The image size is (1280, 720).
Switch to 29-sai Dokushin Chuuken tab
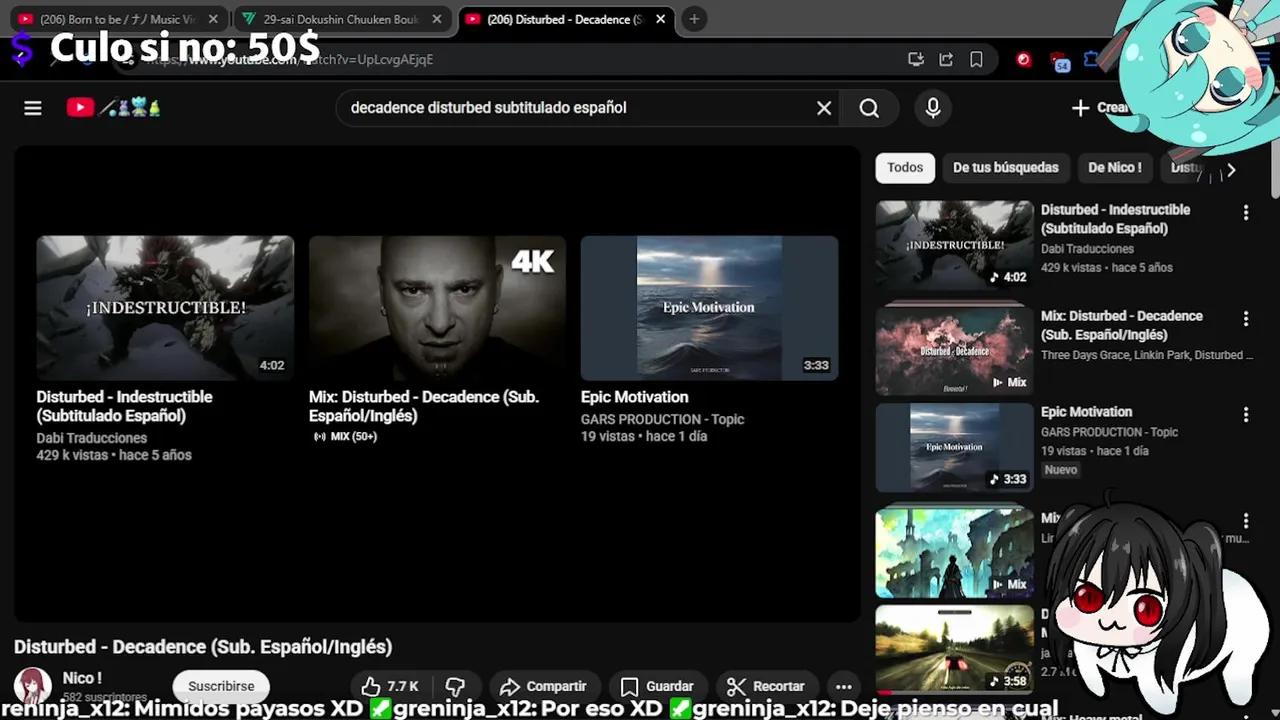tap(340, 19)
